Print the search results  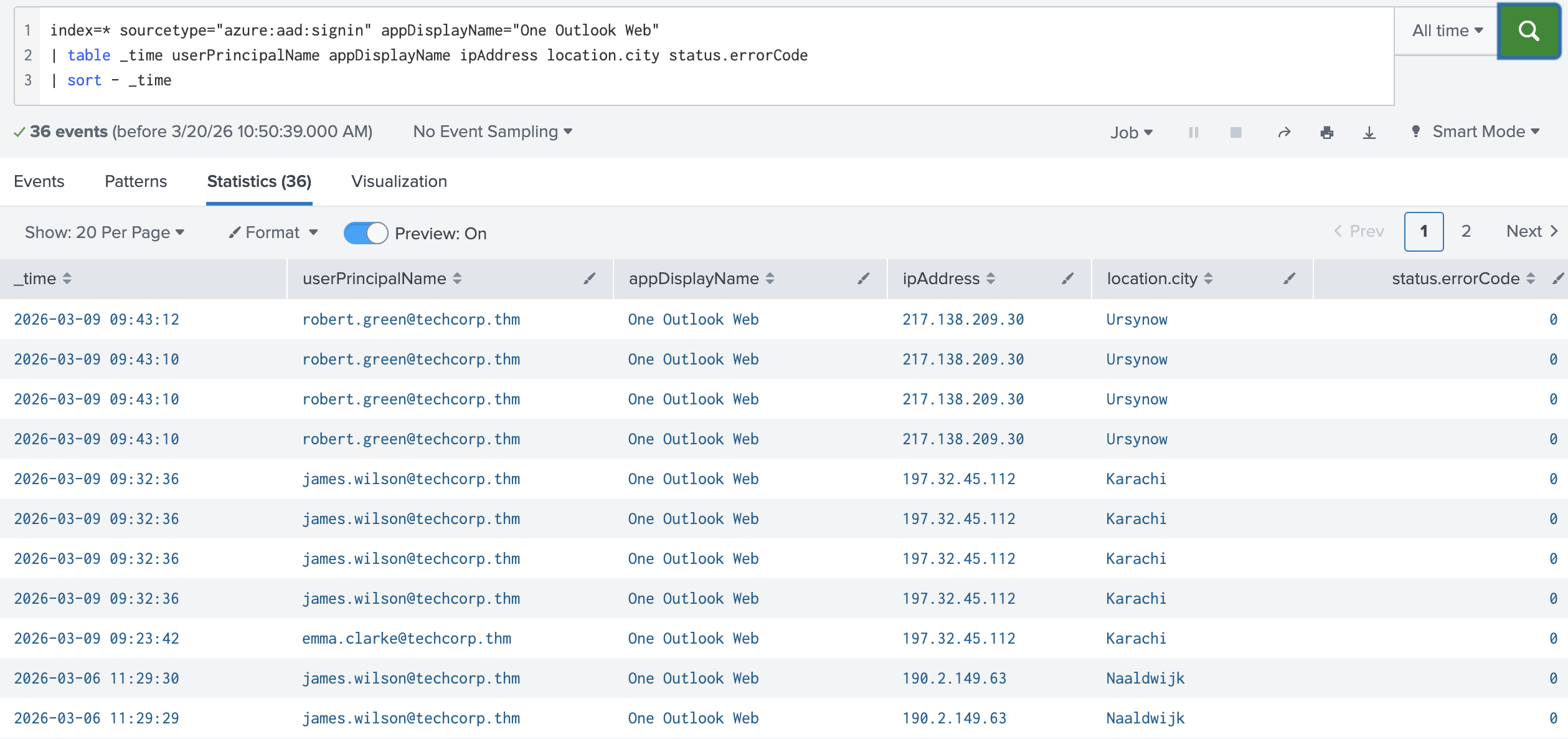point(1327,131)
